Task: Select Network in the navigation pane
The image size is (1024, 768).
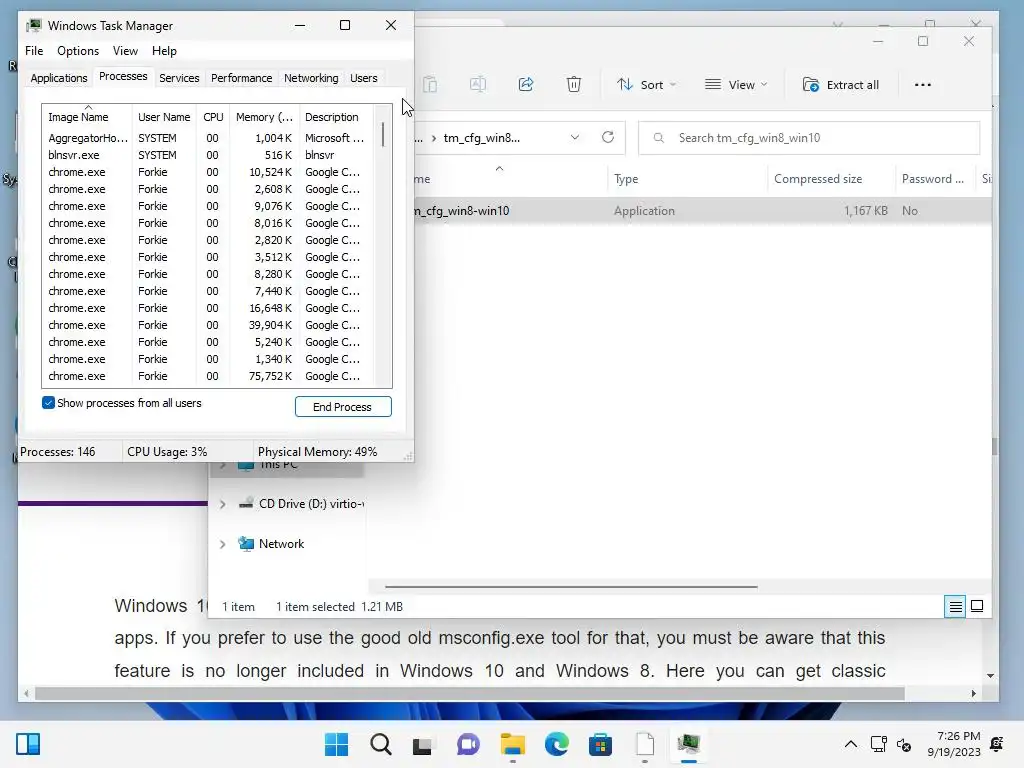Action: click(281, 544)
